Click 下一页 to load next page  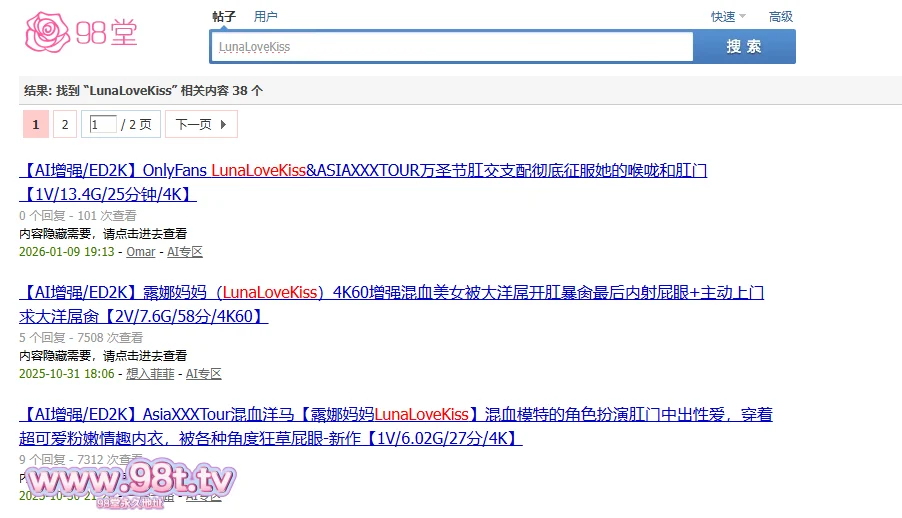point(201,125)
